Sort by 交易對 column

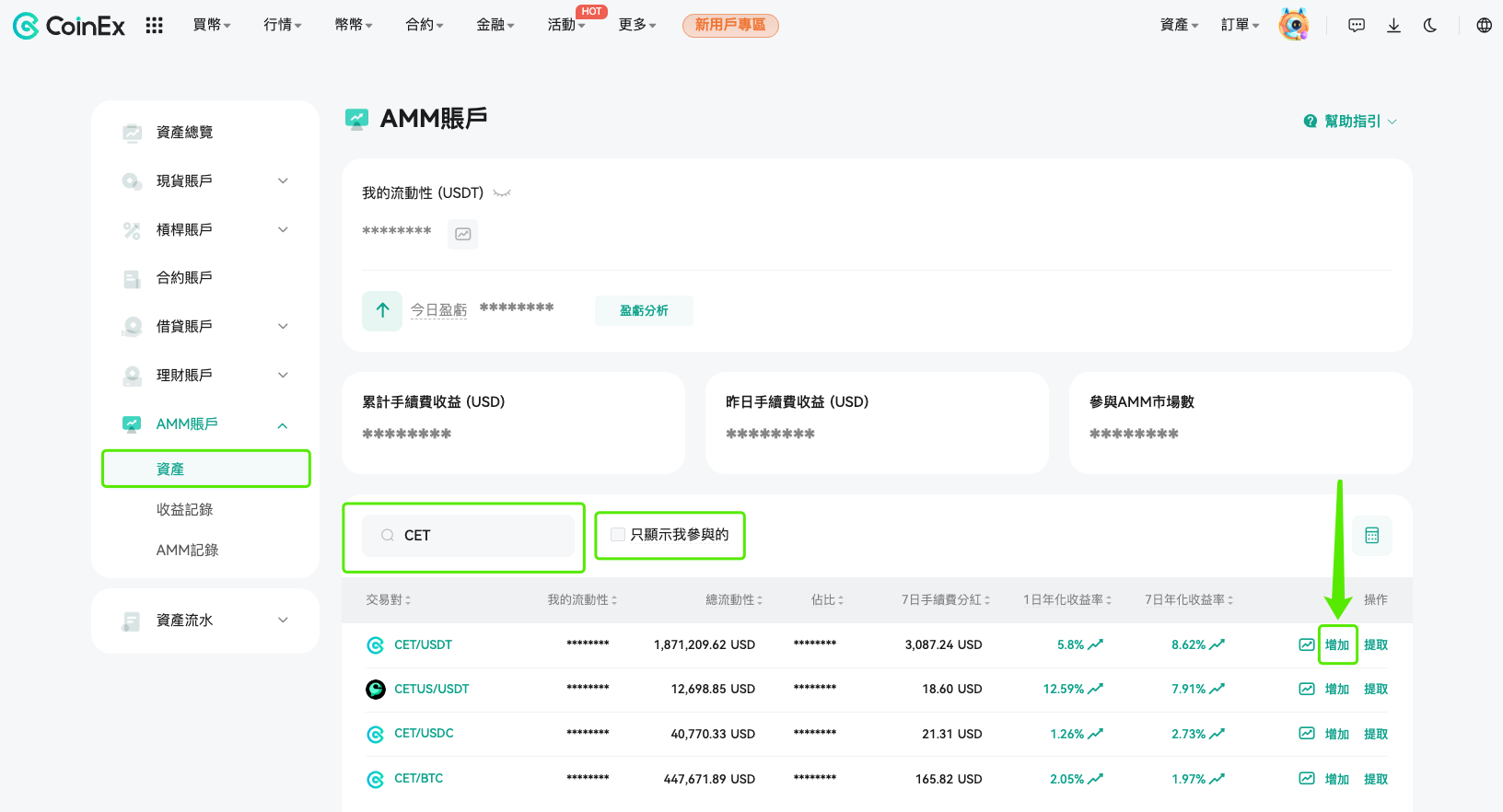tap(389, 600)
